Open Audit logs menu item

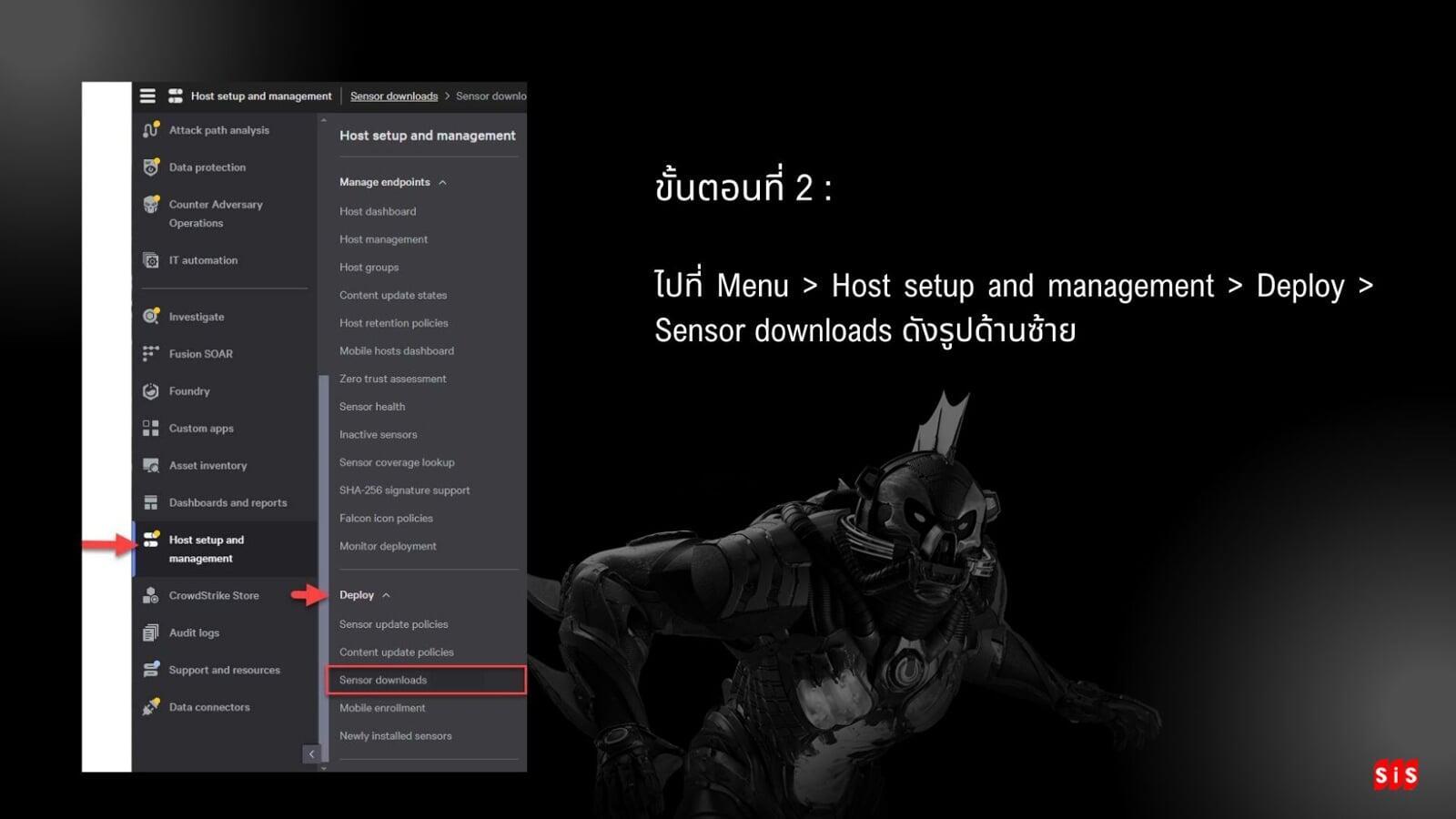194,633
